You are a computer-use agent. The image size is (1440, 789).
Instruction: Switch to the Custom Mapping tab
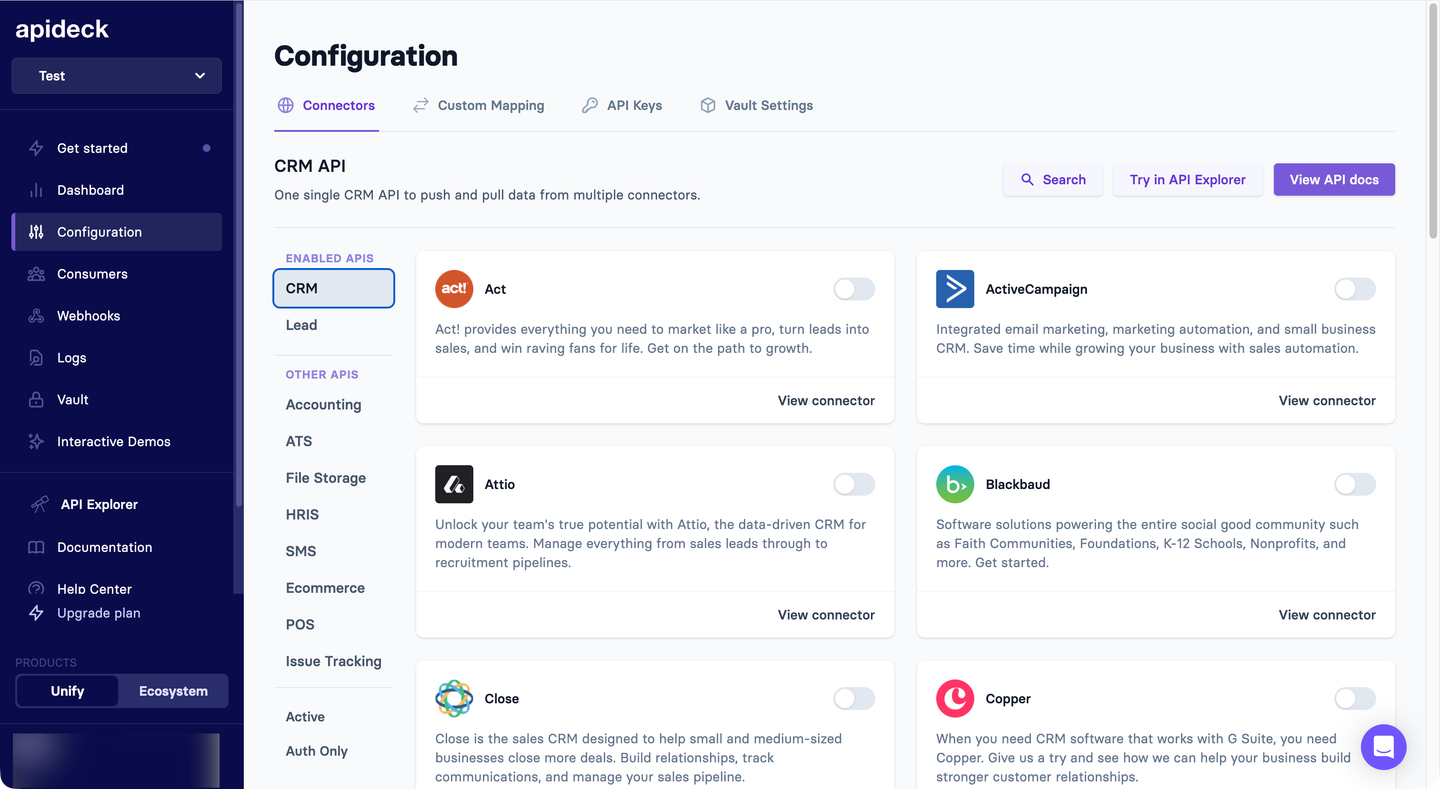click(479, 105)
